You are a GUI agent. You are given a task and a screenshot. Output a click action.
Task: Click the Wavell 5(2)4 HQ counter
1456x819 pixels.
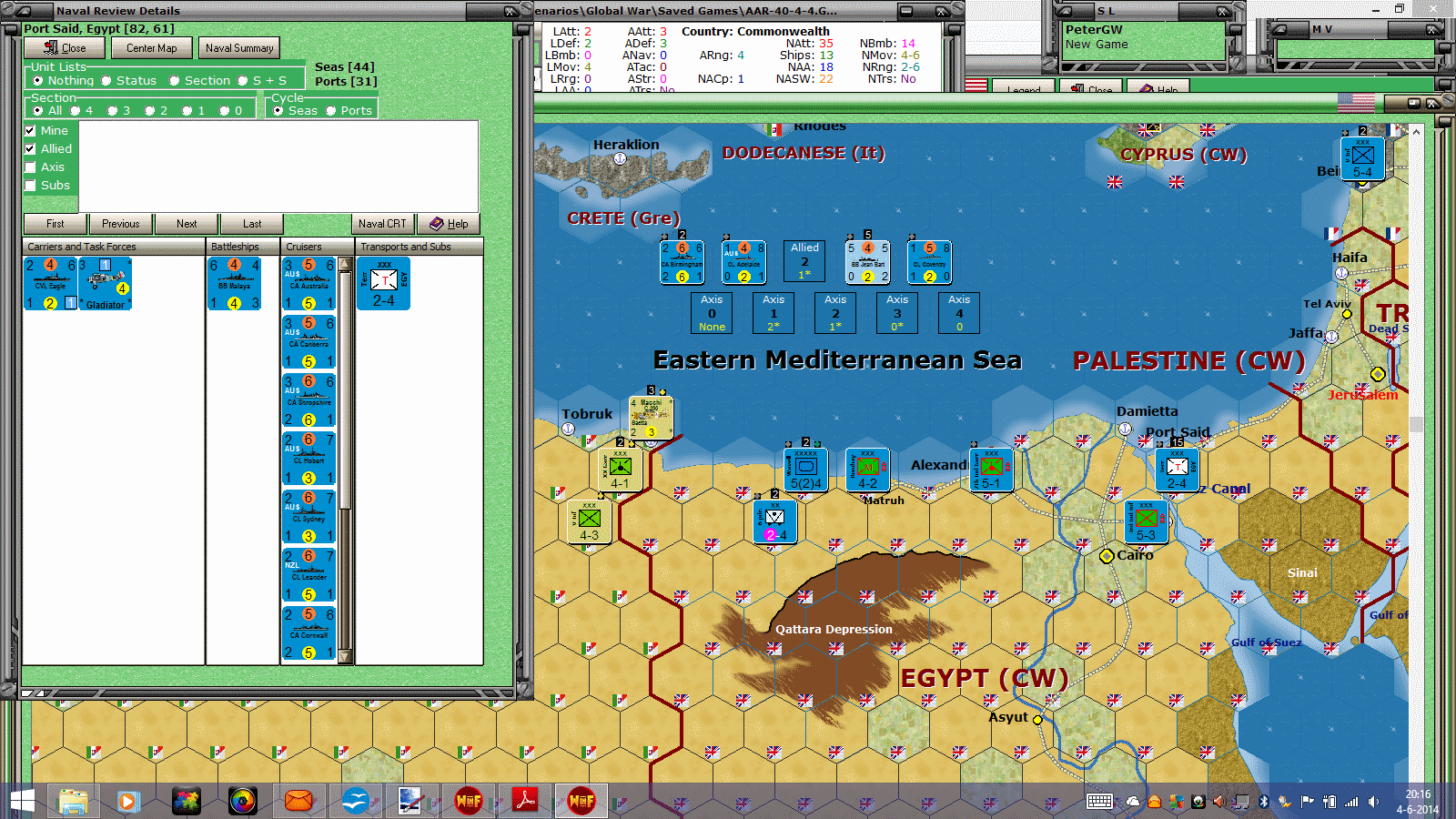tap(805, 470)
